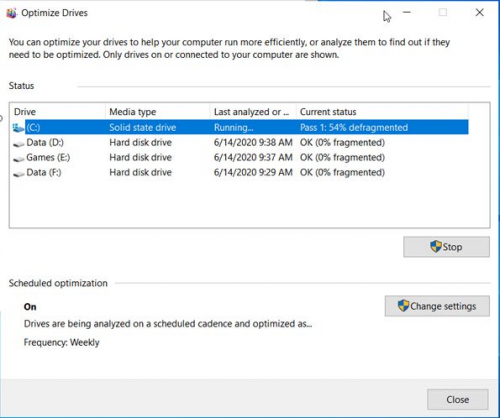Select the Games (E:) row status text
This screenshot has width=500, height=418.
coord(342,157)
